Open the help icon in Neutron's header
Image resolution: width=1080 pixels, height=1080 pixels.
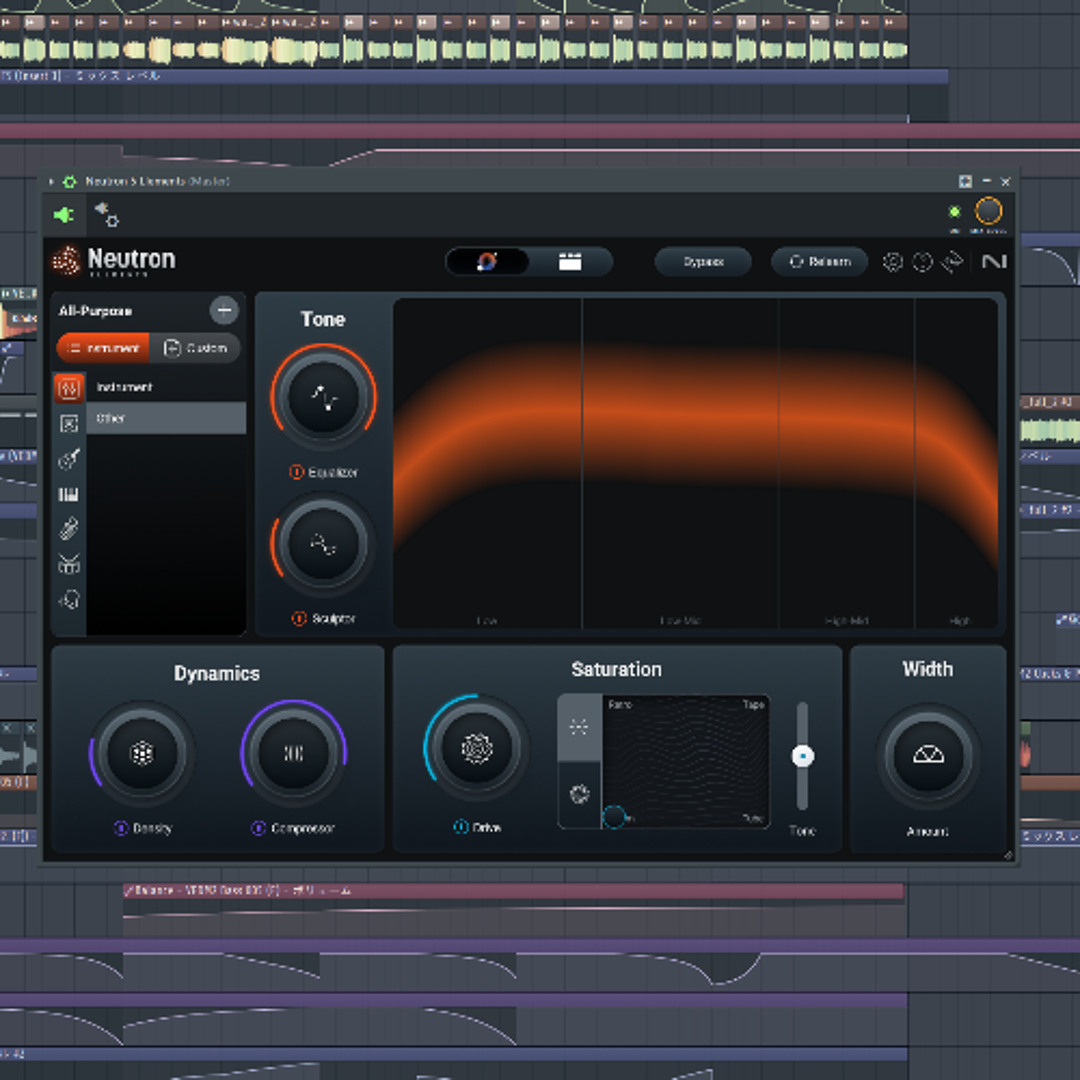tap(921, 262)
